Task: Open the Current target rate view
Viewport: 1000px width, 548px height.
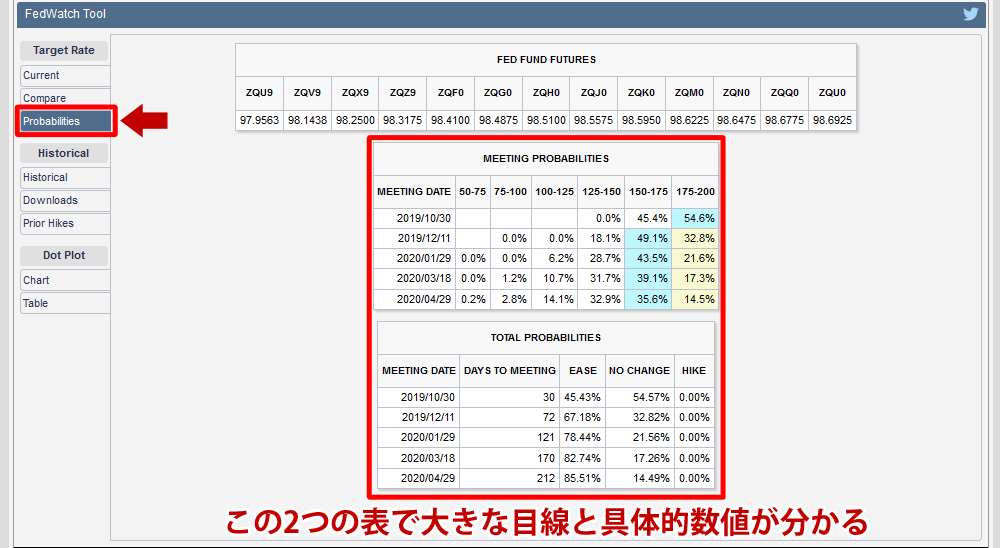Action: coord(64,76)
